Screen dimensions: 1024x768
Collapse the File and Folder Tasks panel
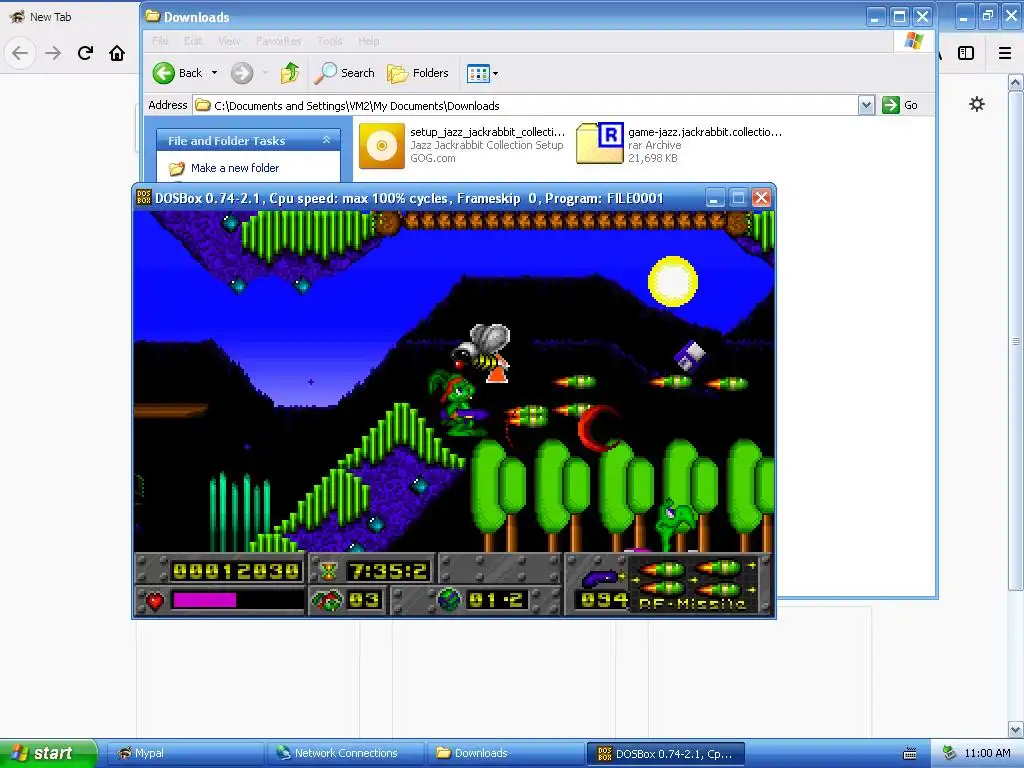pyautogui.click(x=327, y=140)
